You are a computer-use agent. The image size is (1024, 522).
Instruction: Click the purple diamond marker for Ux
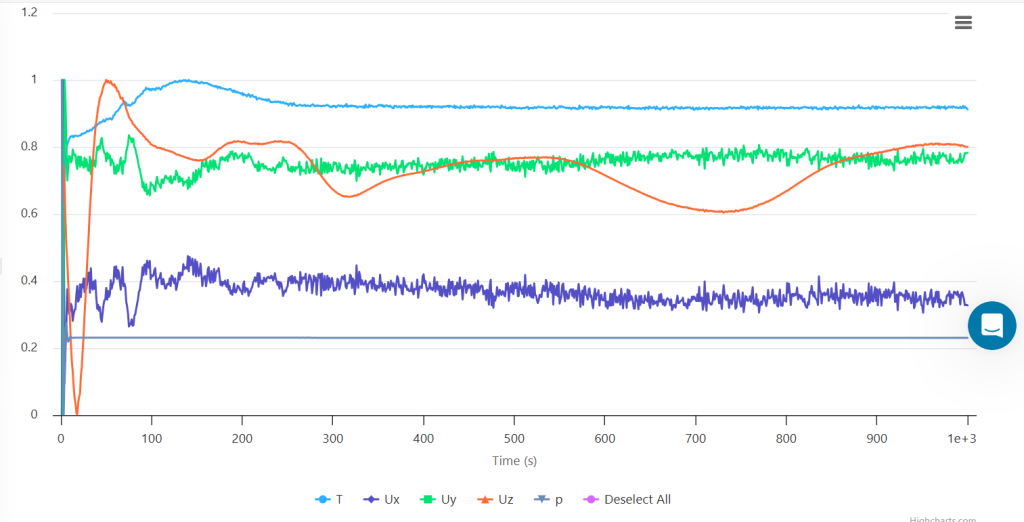coord(370,499)
